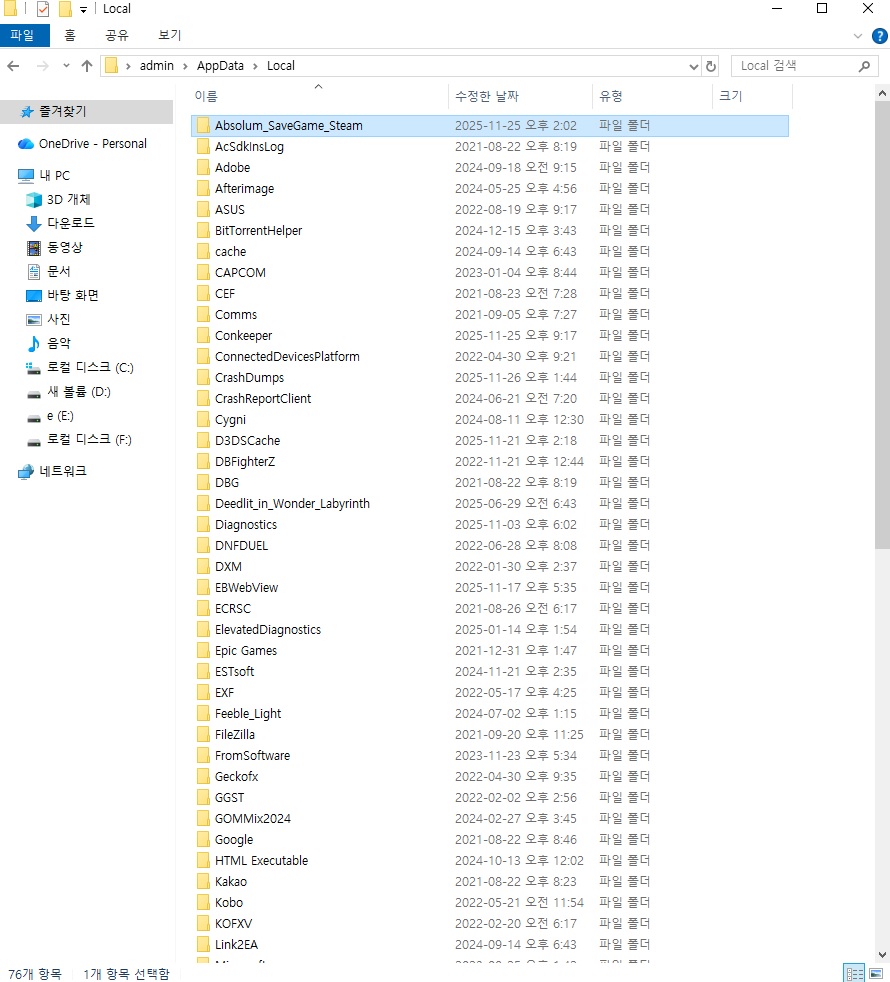
Task: Switch to large icons view layout
Action: point(876,973)
